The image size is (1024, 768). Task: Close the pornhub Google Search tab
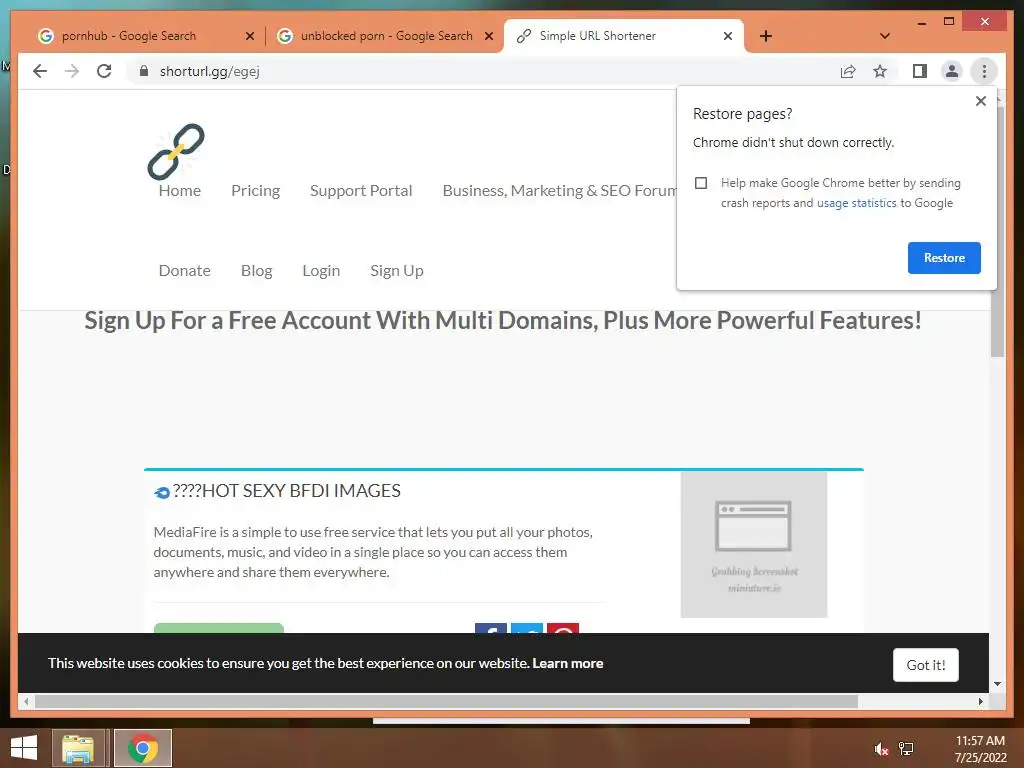coord(249,36)
